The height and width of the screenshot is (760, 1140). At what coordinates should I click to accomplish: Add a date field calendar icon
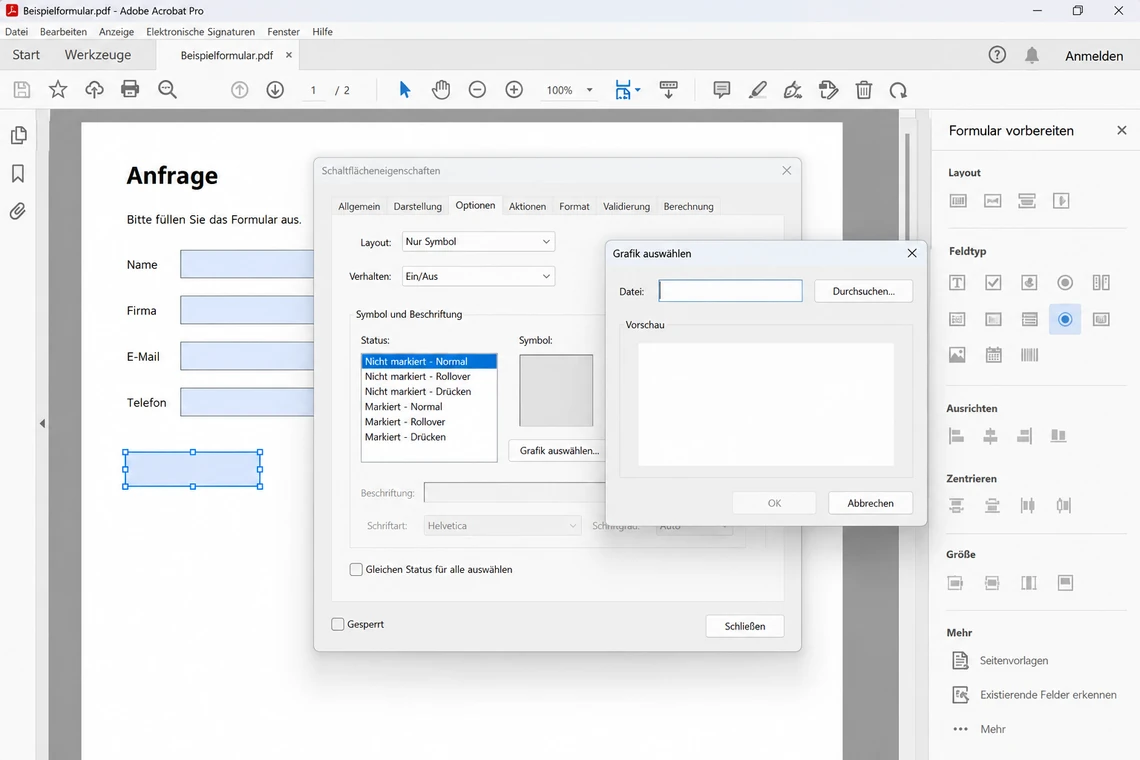pos(993,355)
